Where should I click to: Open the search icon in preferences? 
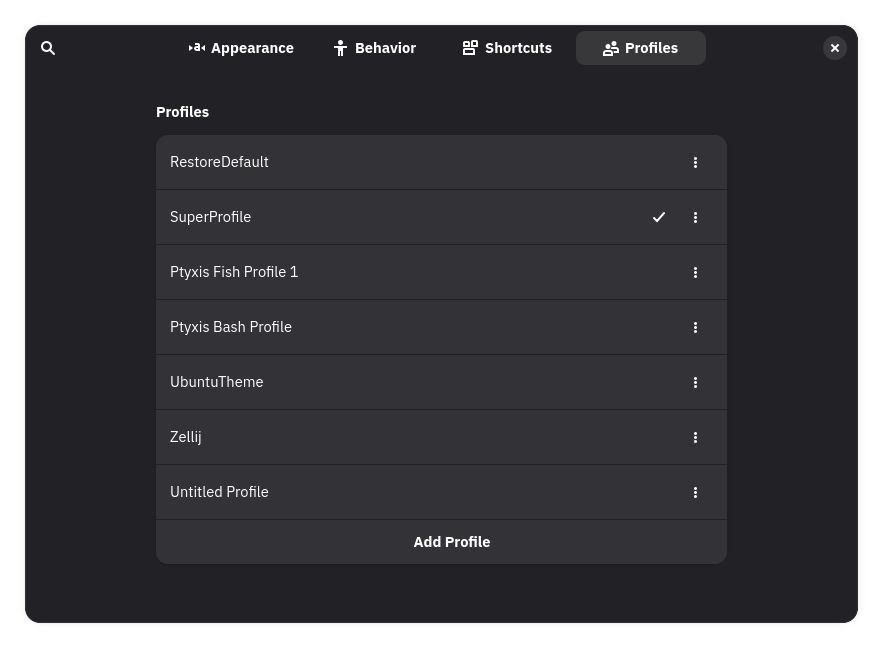48,48
